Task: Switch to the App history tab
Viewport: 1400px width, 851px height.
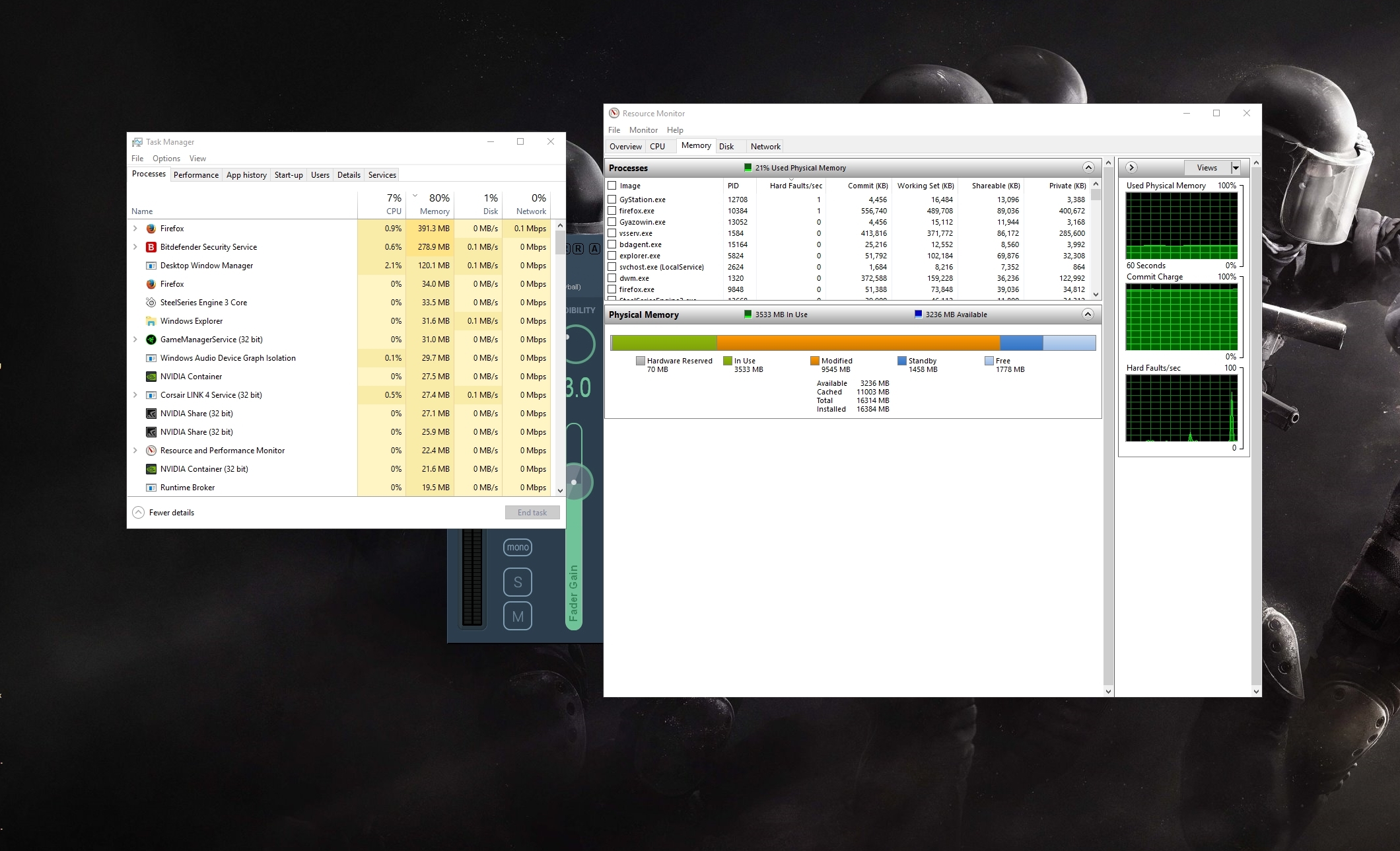Action: pyautogui.click(x=246, y=175)
